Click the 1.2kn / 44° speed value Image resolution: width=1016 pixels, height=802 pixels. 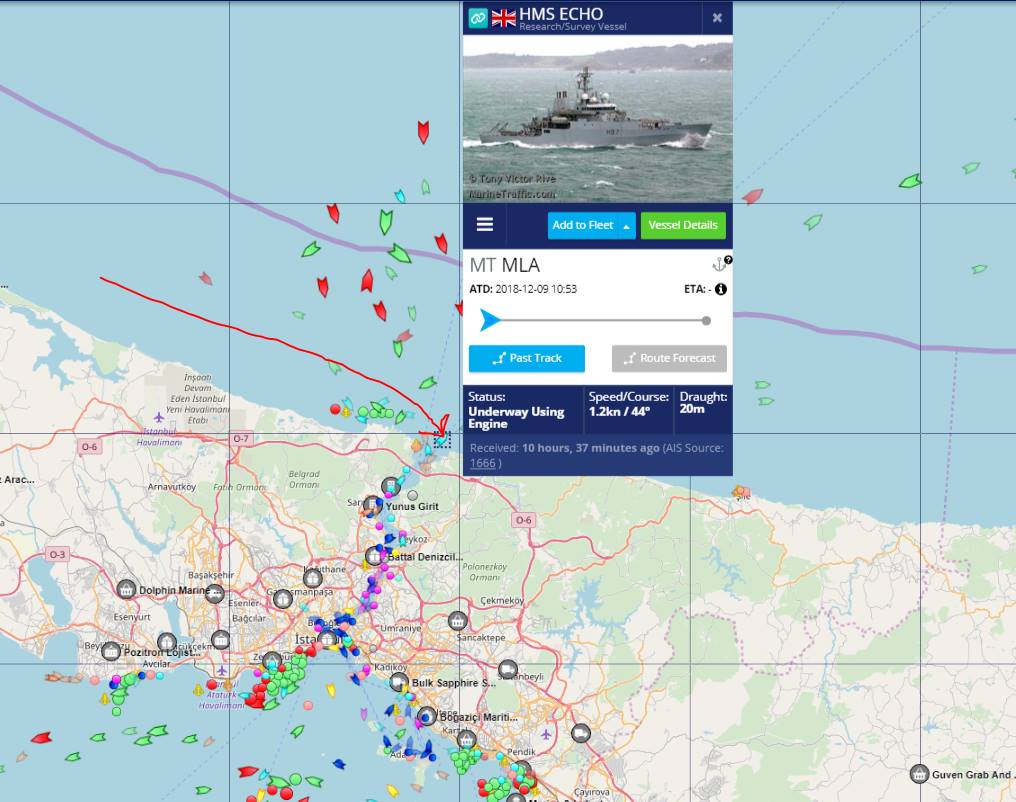619,411
